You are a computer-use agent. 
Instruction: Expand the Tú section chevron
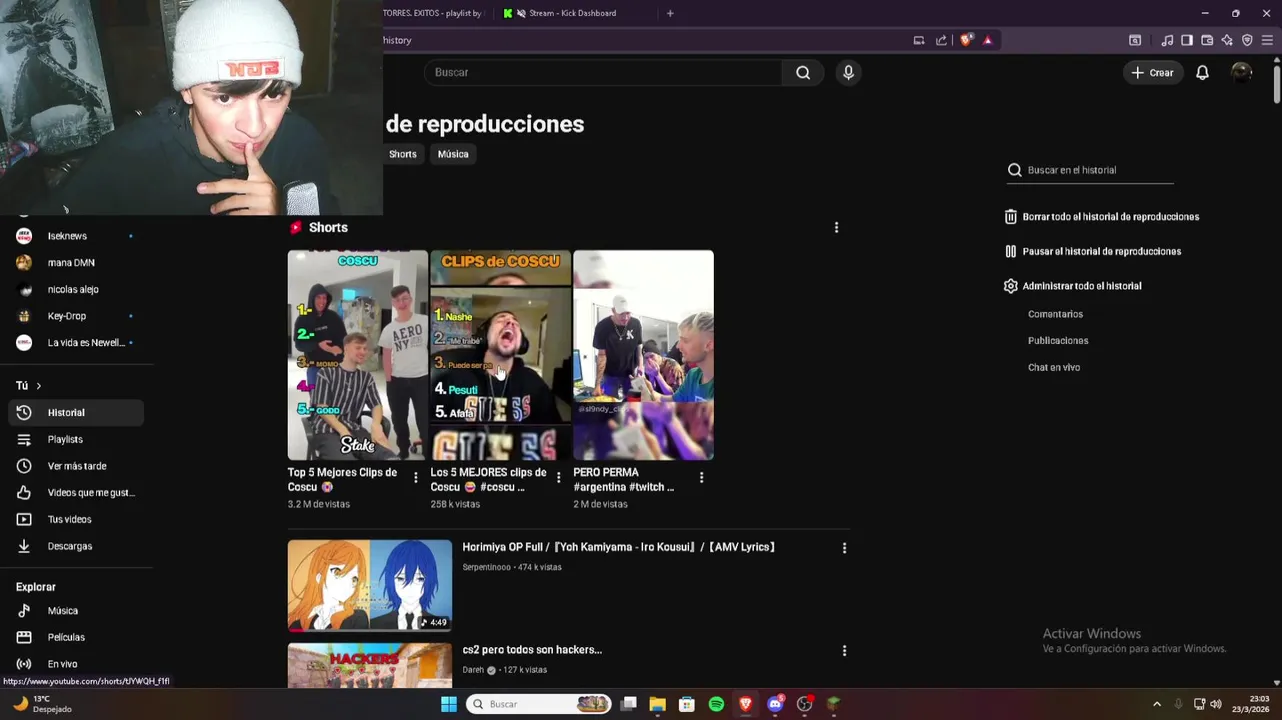pyautogui.click(x=39, y=386)
